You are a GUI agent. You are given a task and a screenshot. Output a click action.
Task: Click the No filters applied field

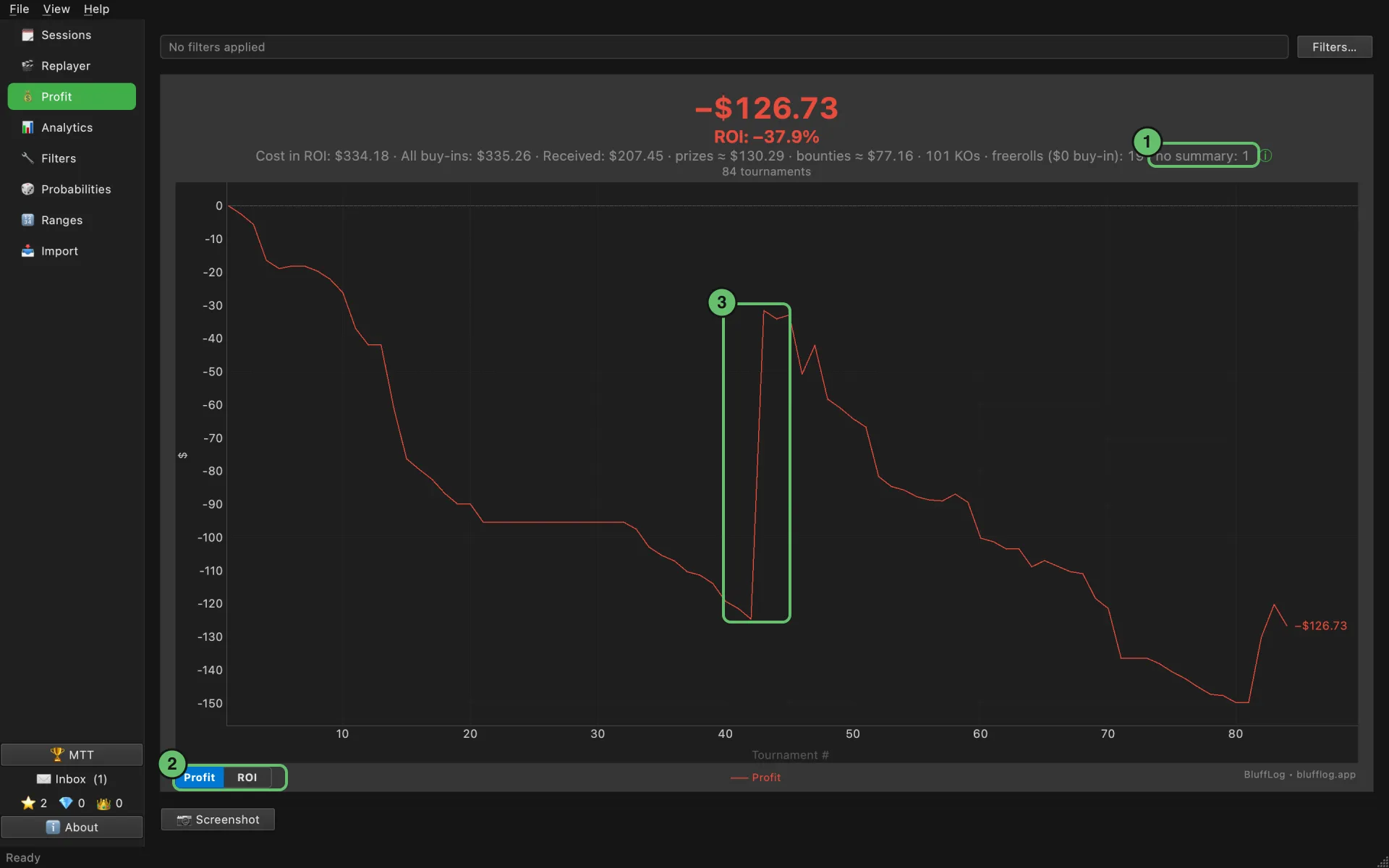723,47
